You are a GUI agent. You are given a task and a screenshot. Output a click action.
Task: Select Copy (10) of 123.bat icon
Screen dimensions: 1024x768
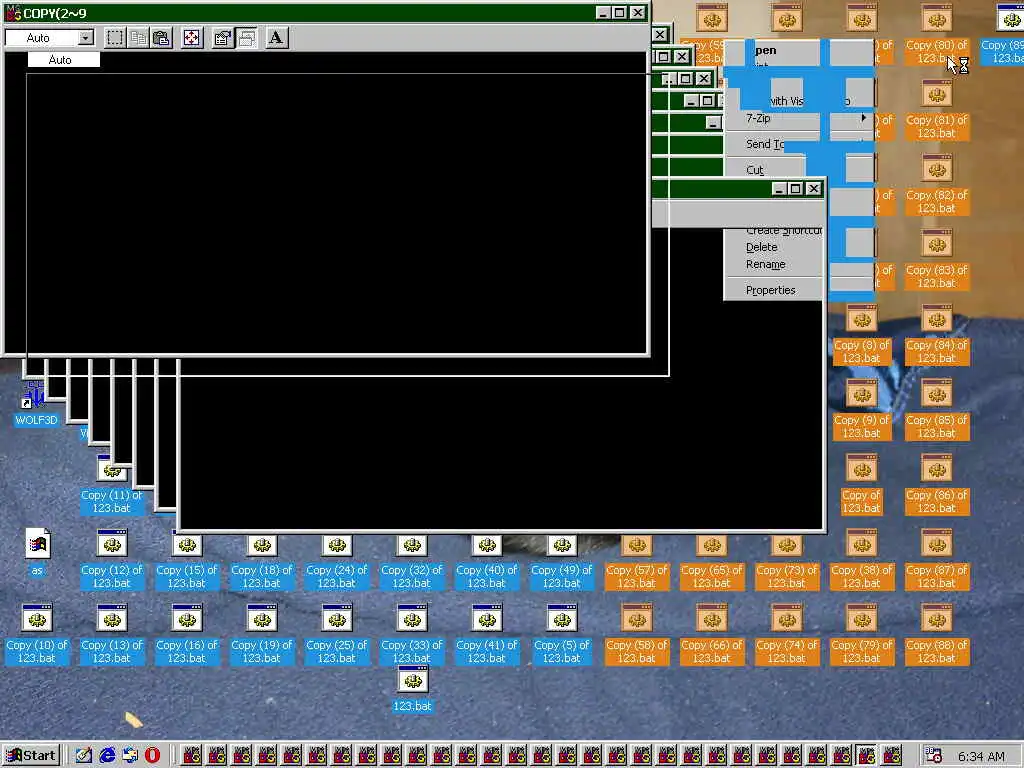37,635
